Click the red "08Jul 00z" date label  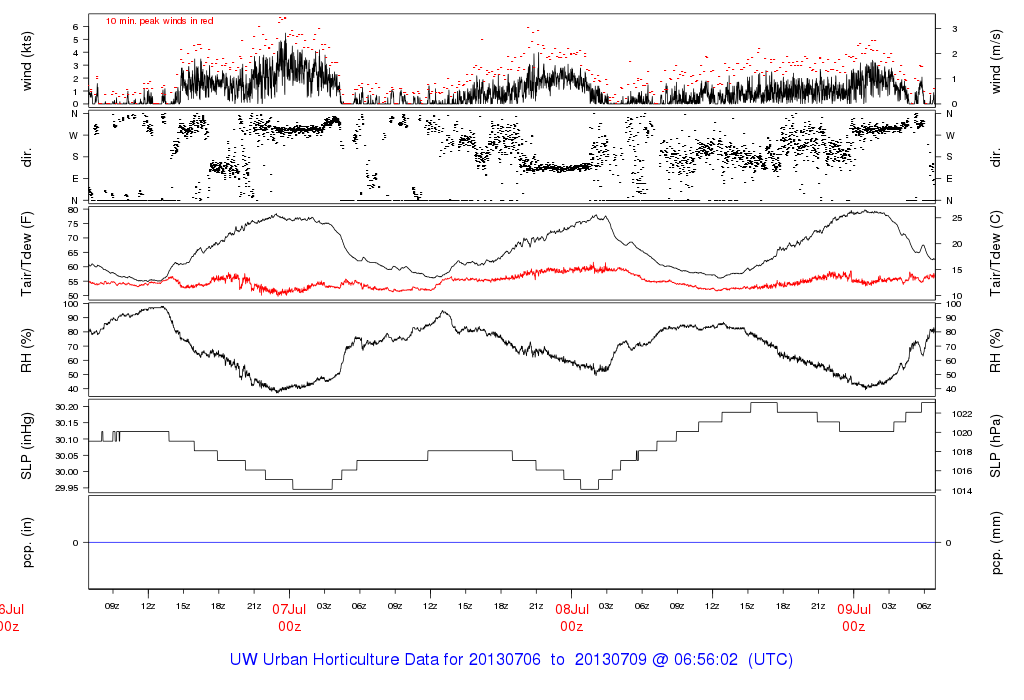coord(571,618)
